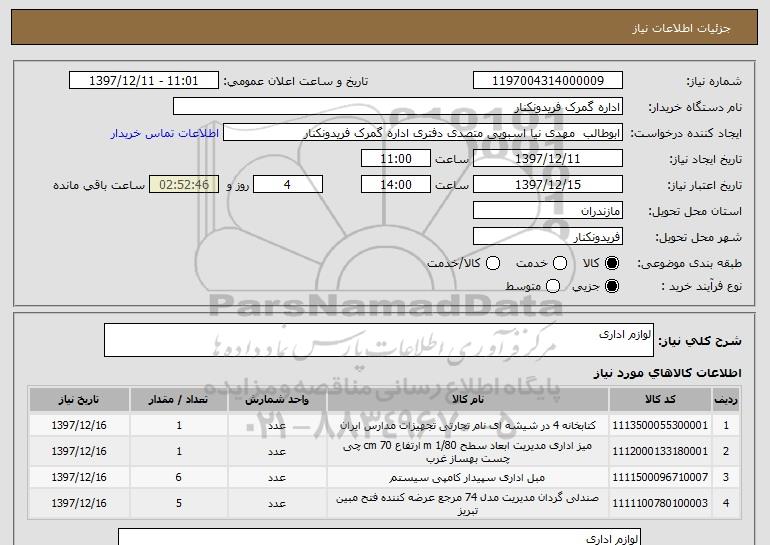The image size is (770, 545).
Task: Click the نام کالا column header
Action: pyautogui.click(x=468, y=400)
